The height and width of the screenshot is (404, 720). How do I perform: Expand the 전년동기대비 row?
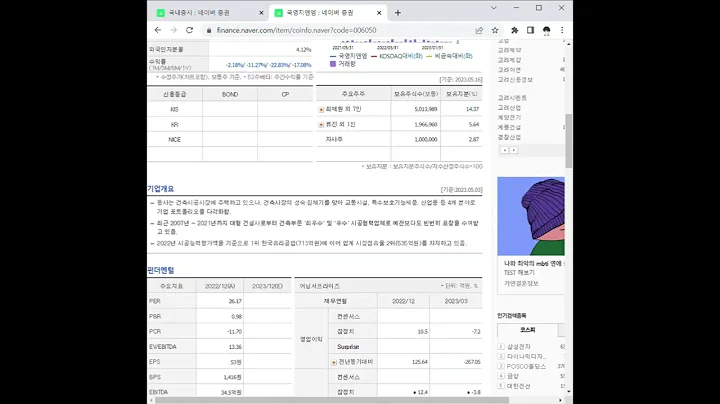[334, 362]
